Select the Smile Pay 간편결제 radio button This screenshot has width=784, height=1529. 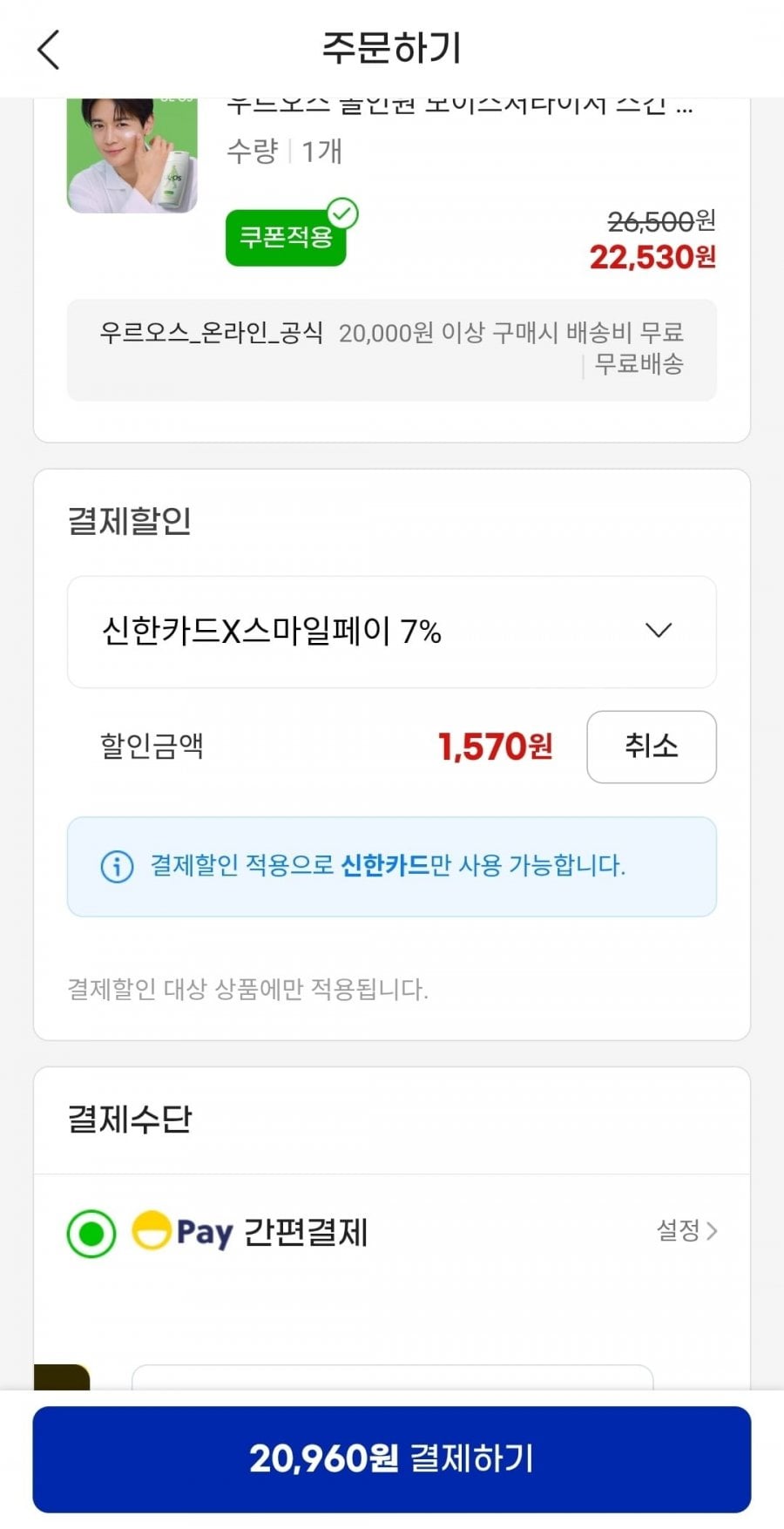91,1234
